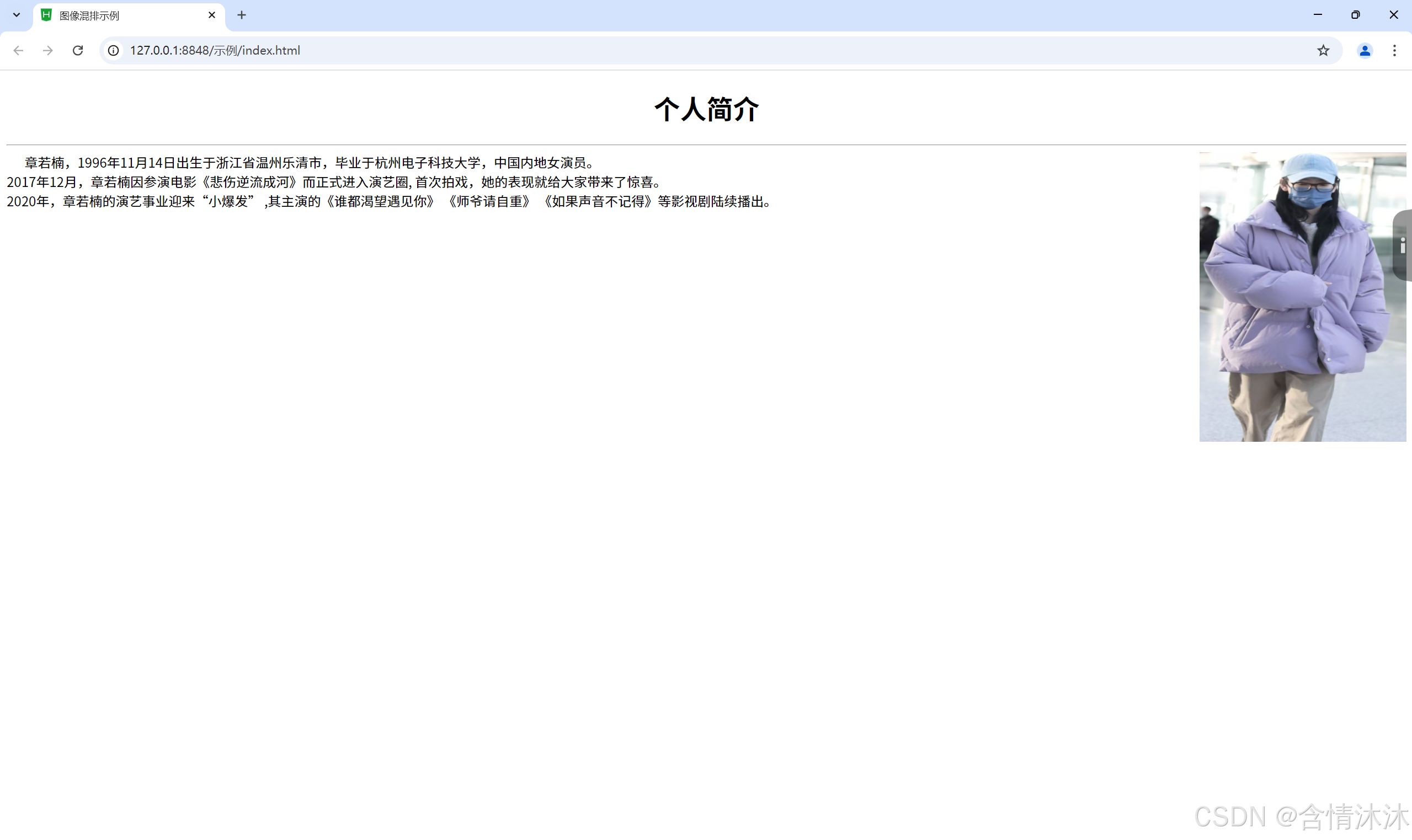Viewport: 1412px width, 840px height.
Task: Restore down the browser window
Action: tap(1355, 15)
